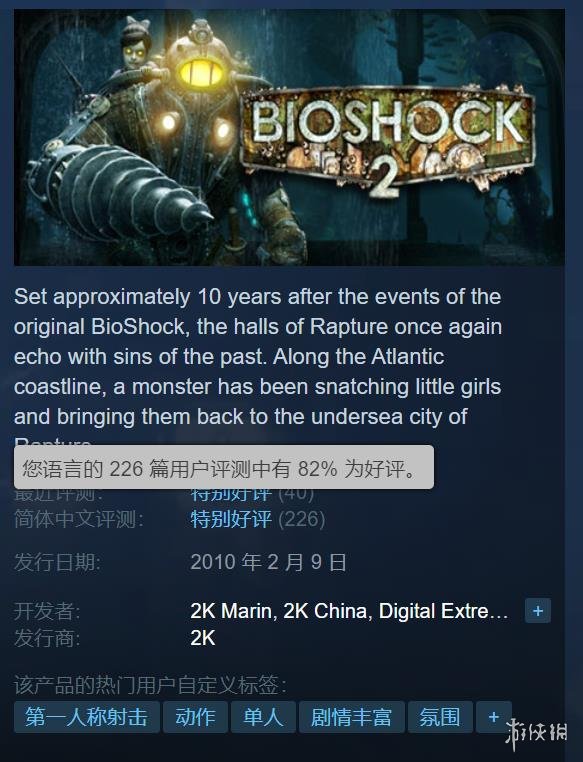
Task: Click the 2010 年 2 月 9 日 release date
Action: 268,562
